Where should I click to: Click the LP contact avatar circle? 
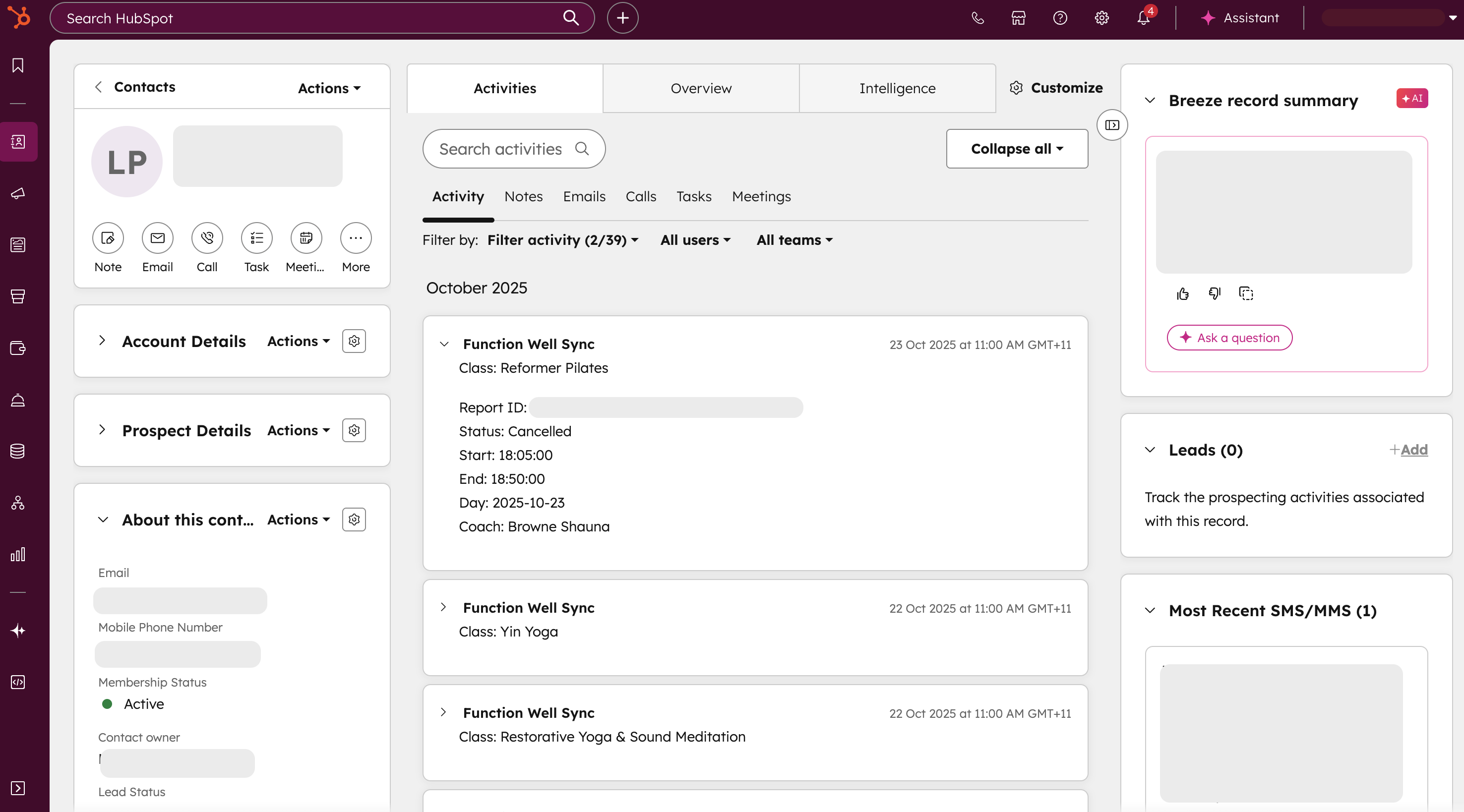click(x=127, y=162)
